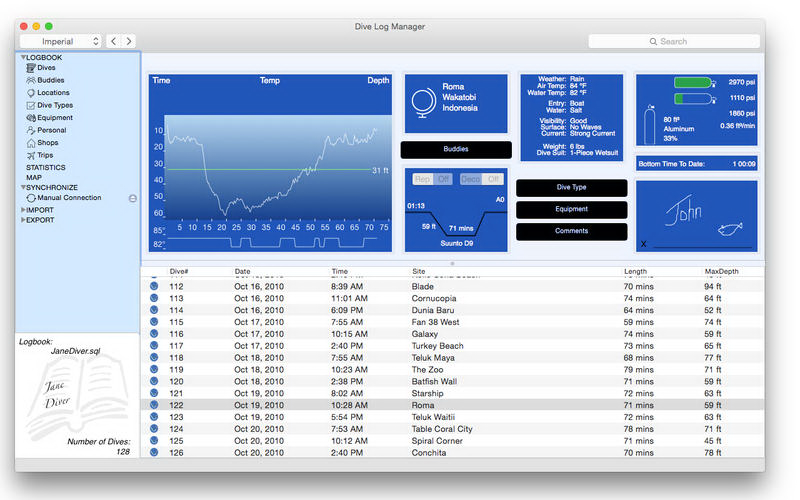800x500 pixels.
Task: Expand the EXPORT section
Action: click(x=23, y=220)
